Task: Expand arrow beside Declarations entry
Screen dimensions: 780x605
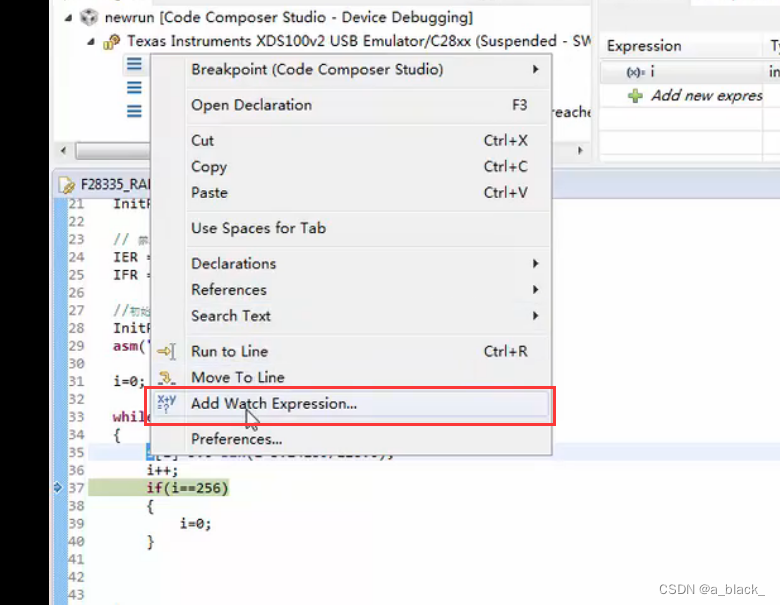Action: (535, 263)
